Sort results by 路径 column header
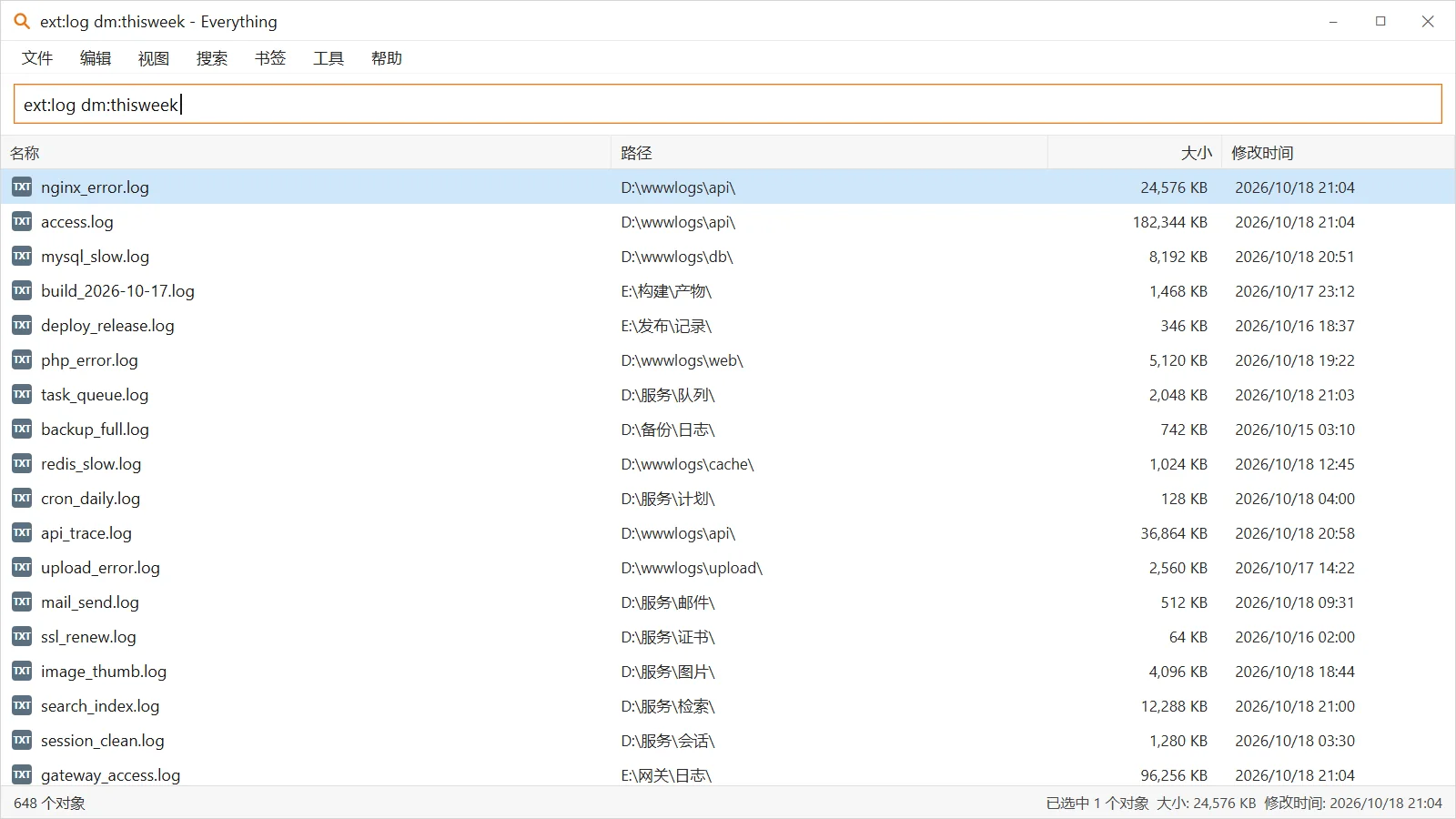 tap(829, 153)
